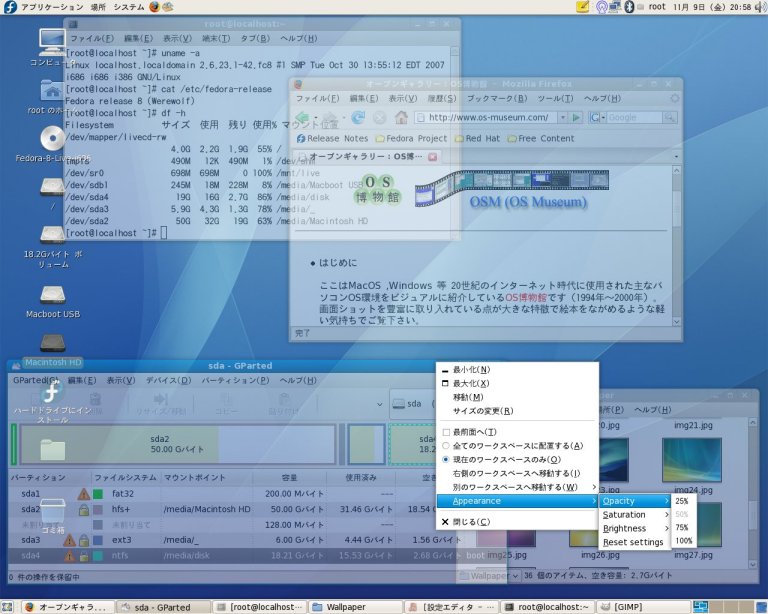Open Fedora Project bookmark folder
This screenshot has height=614, width=768.
point(411,139)
